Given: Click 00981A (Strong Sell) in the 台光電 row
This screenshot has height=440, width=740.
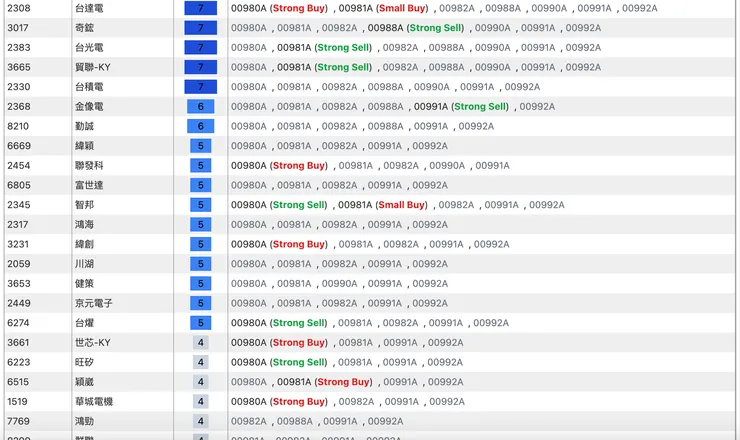Looking at the screenshot, I should 325,48.
